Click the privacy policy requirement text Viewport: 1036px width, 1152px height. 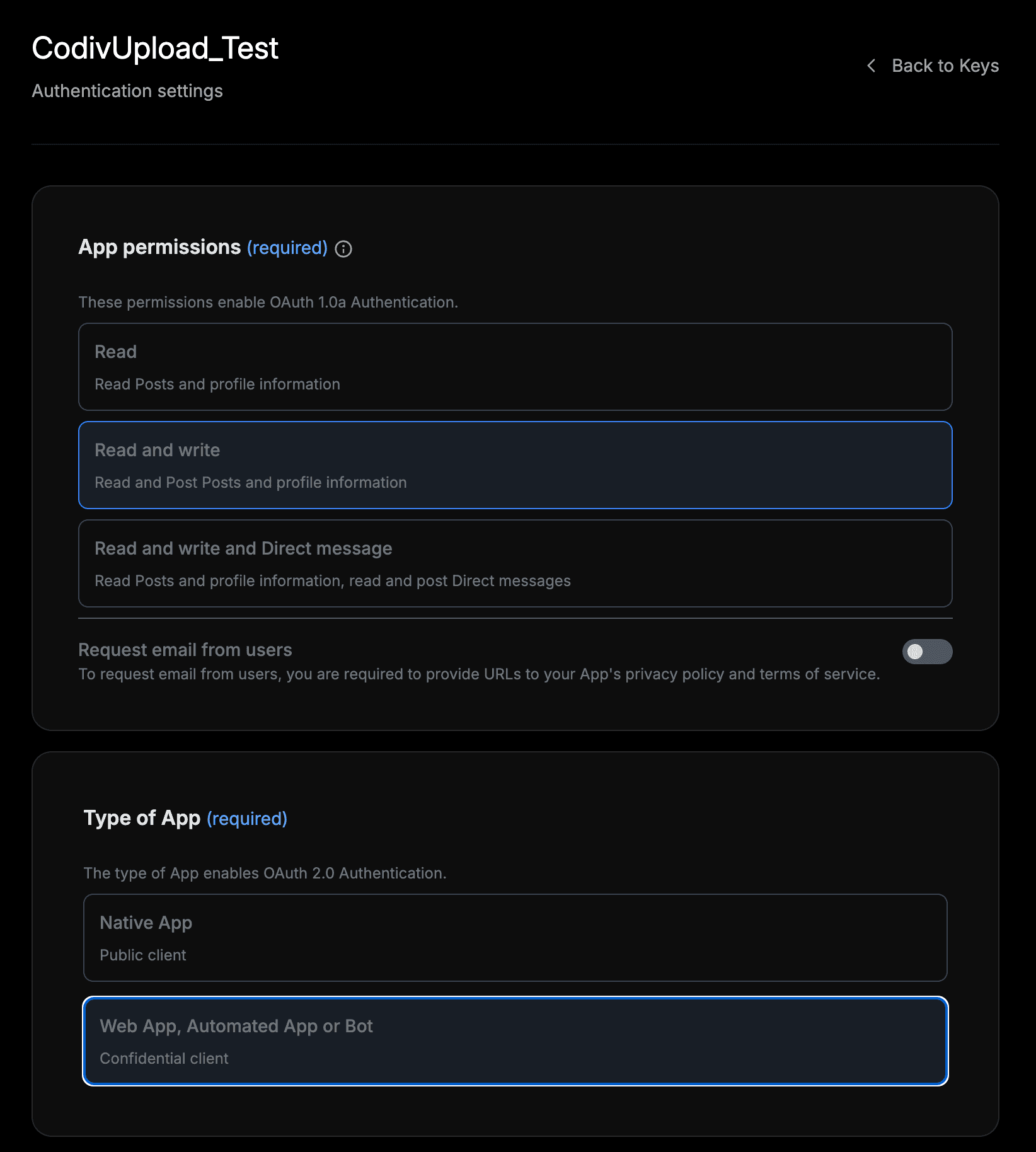point(479,674)
